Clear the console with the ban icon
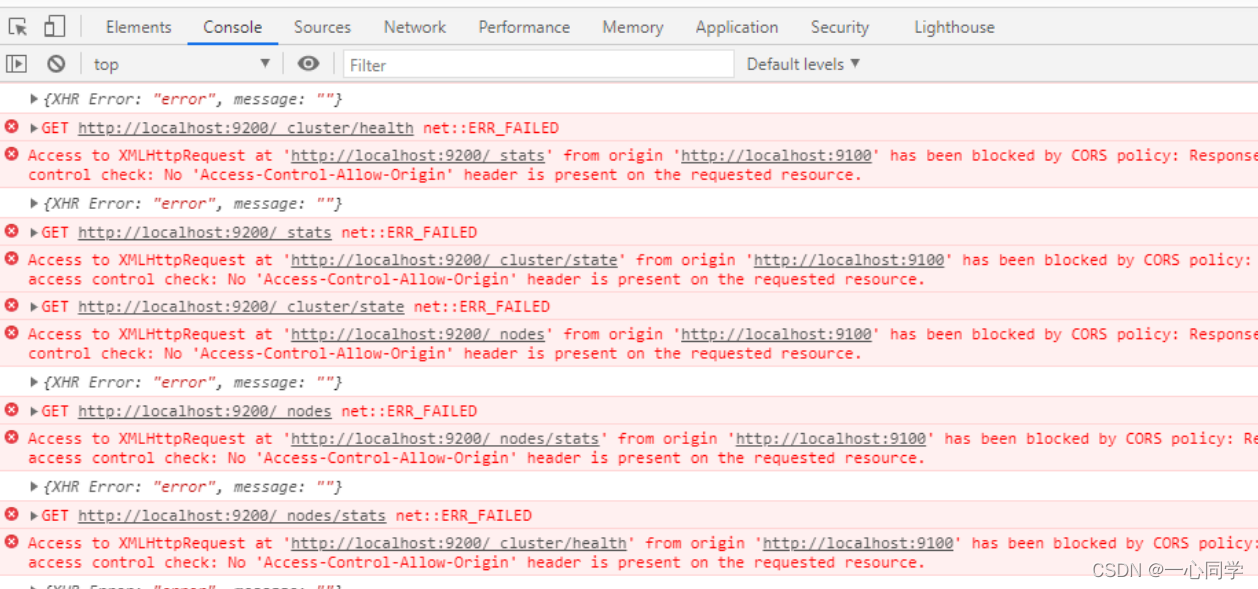1258x589 pixels. [x=56, y=64]
